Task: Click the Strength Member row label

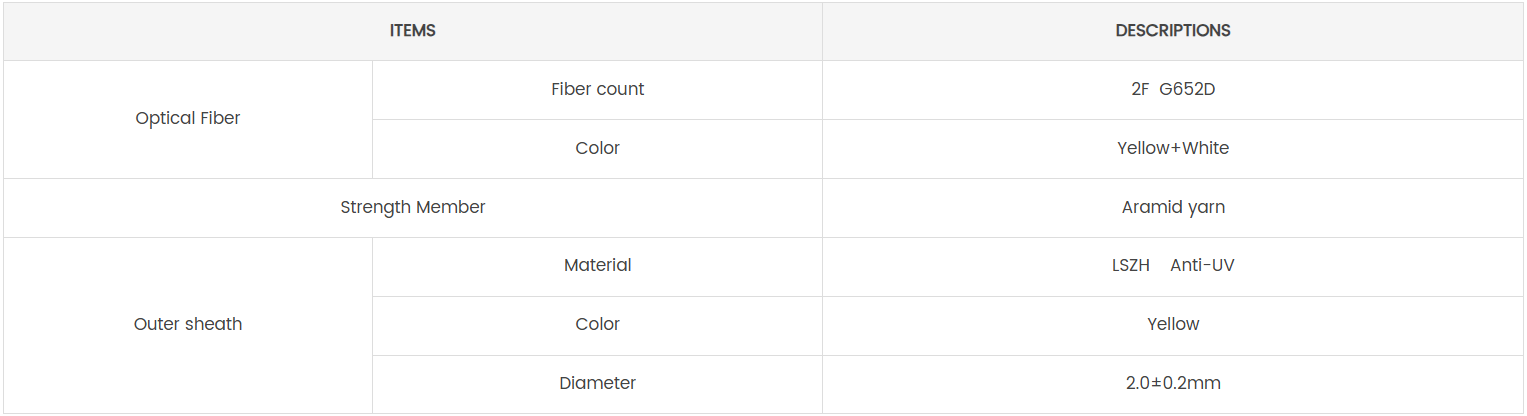Action: click(x=412, y=207)
